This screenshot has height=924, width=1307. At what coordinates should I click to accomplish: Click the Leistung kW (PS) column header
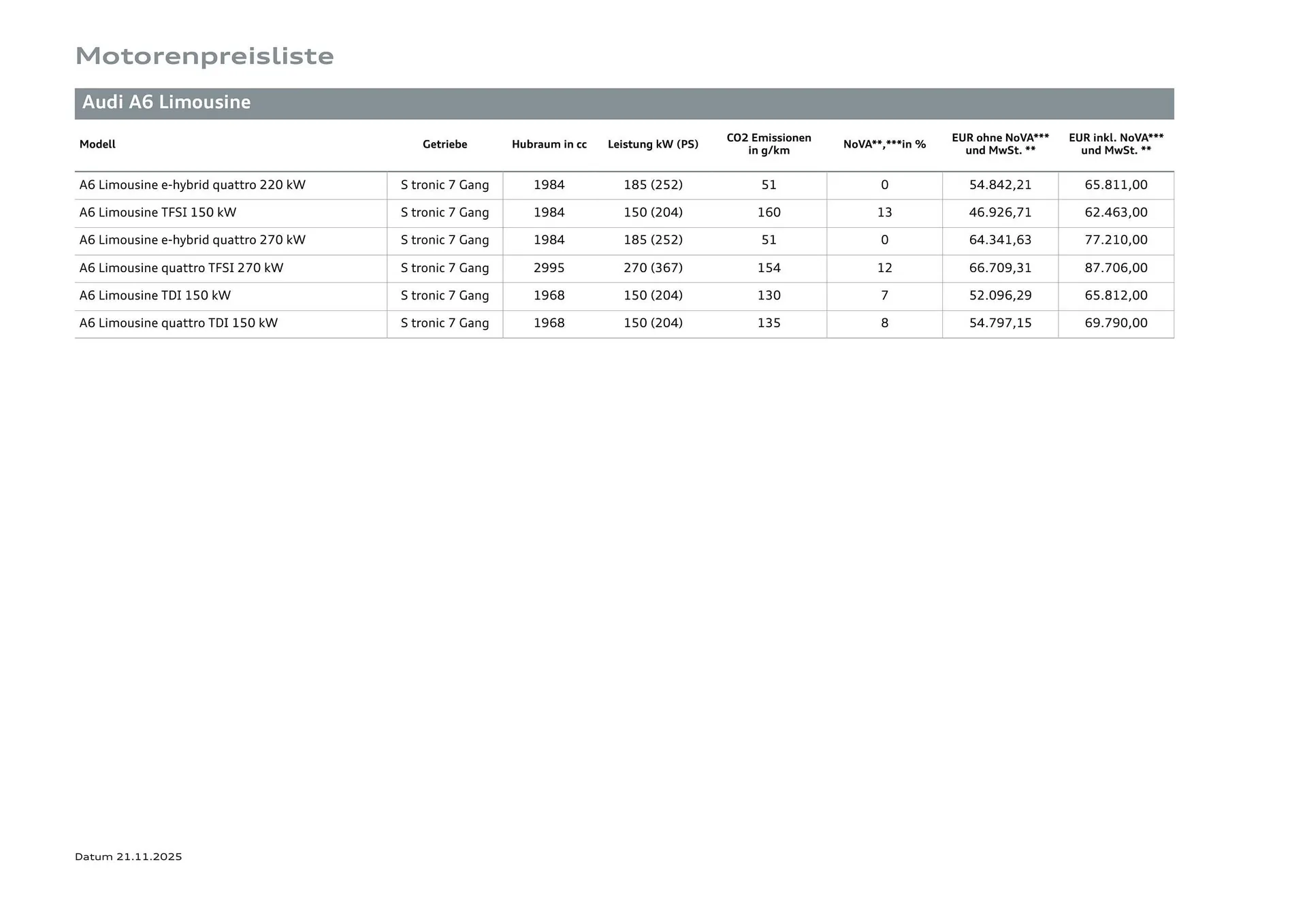pos(653,144)
